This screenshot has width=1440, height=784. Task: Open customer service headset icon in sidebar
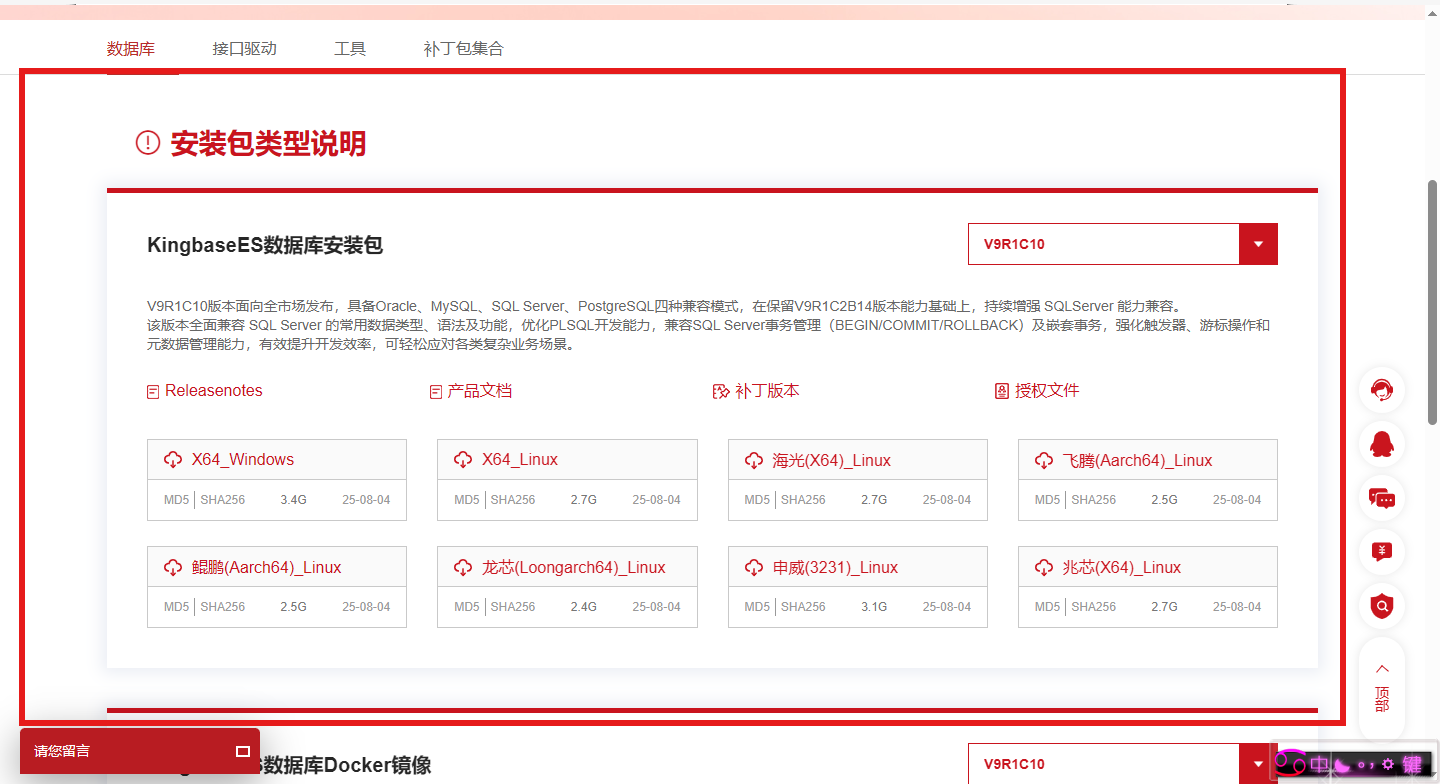(1382, 390)
